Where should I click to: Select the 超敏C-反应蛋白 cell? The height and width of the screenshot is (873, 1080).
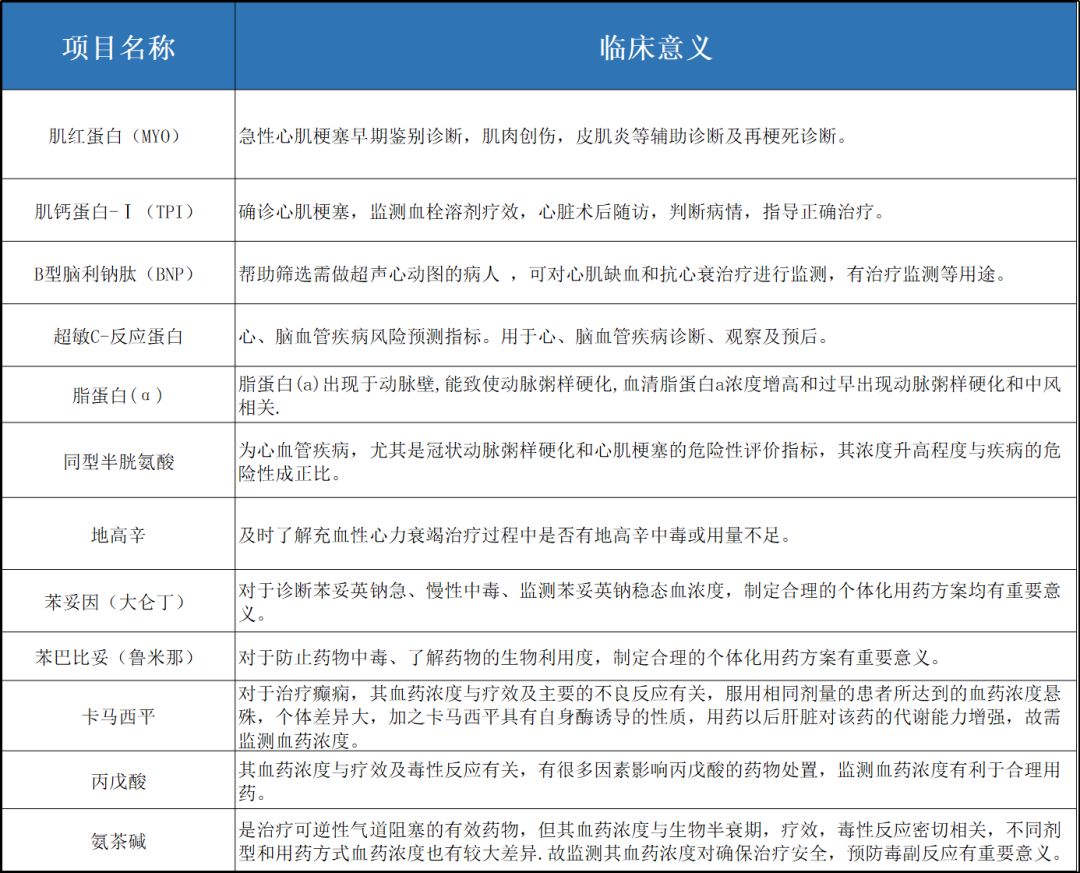[x=118, y=337]
